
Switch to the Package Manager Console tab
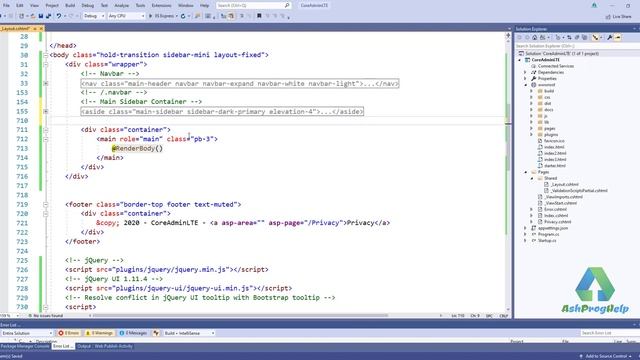point(25,346)
